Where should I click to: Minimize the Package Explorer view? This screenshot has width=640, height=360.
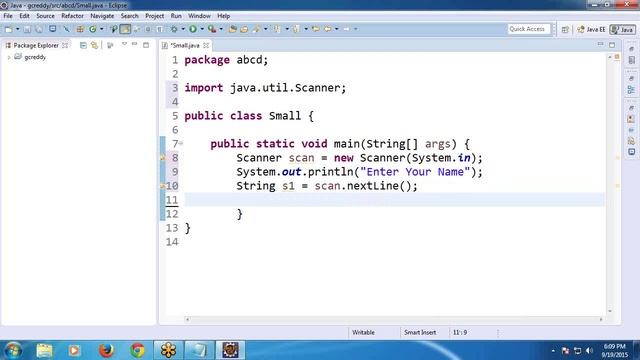134,44
